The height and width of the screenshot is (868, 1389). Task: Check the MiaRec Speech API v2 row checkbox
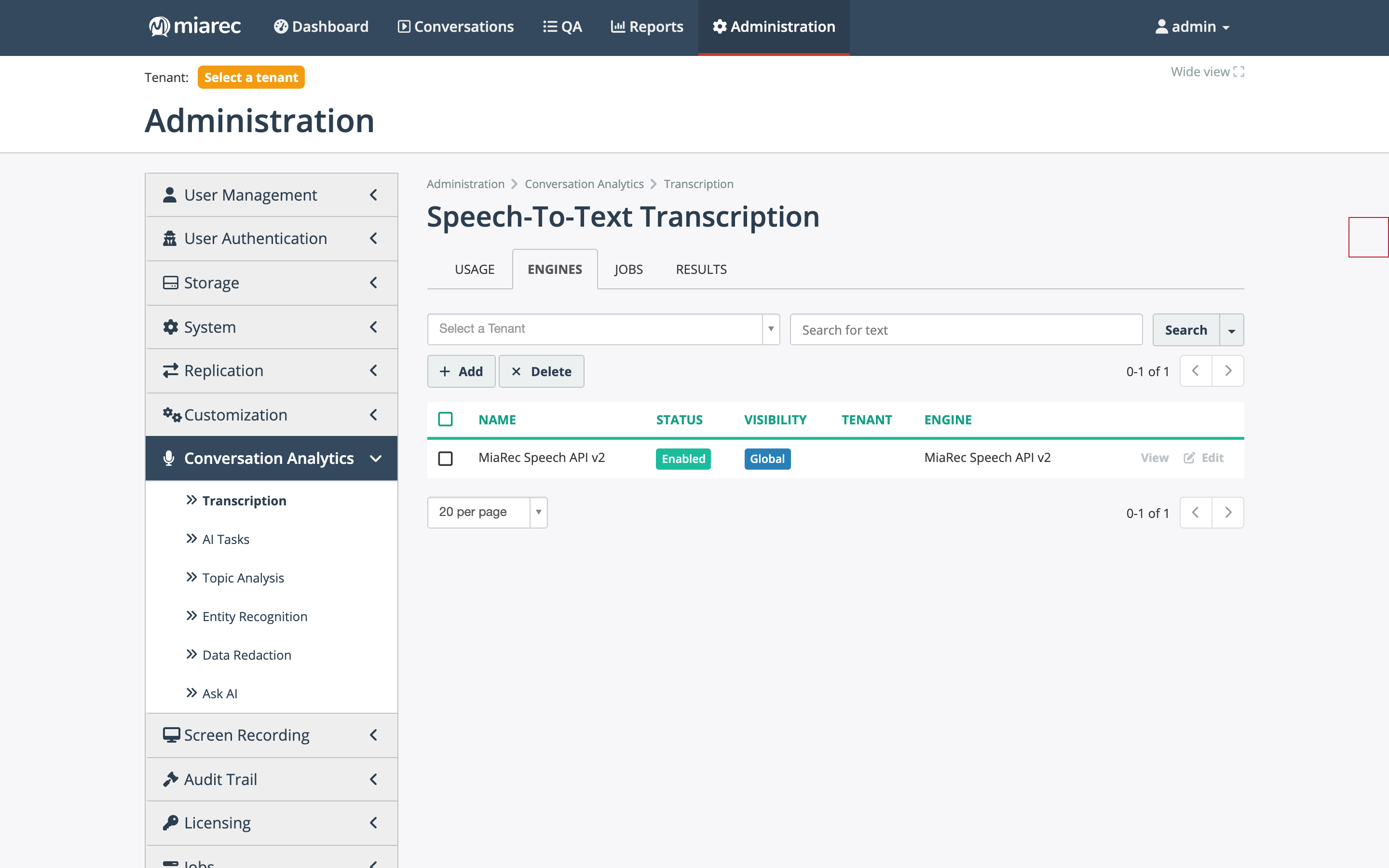coord(446,458)
